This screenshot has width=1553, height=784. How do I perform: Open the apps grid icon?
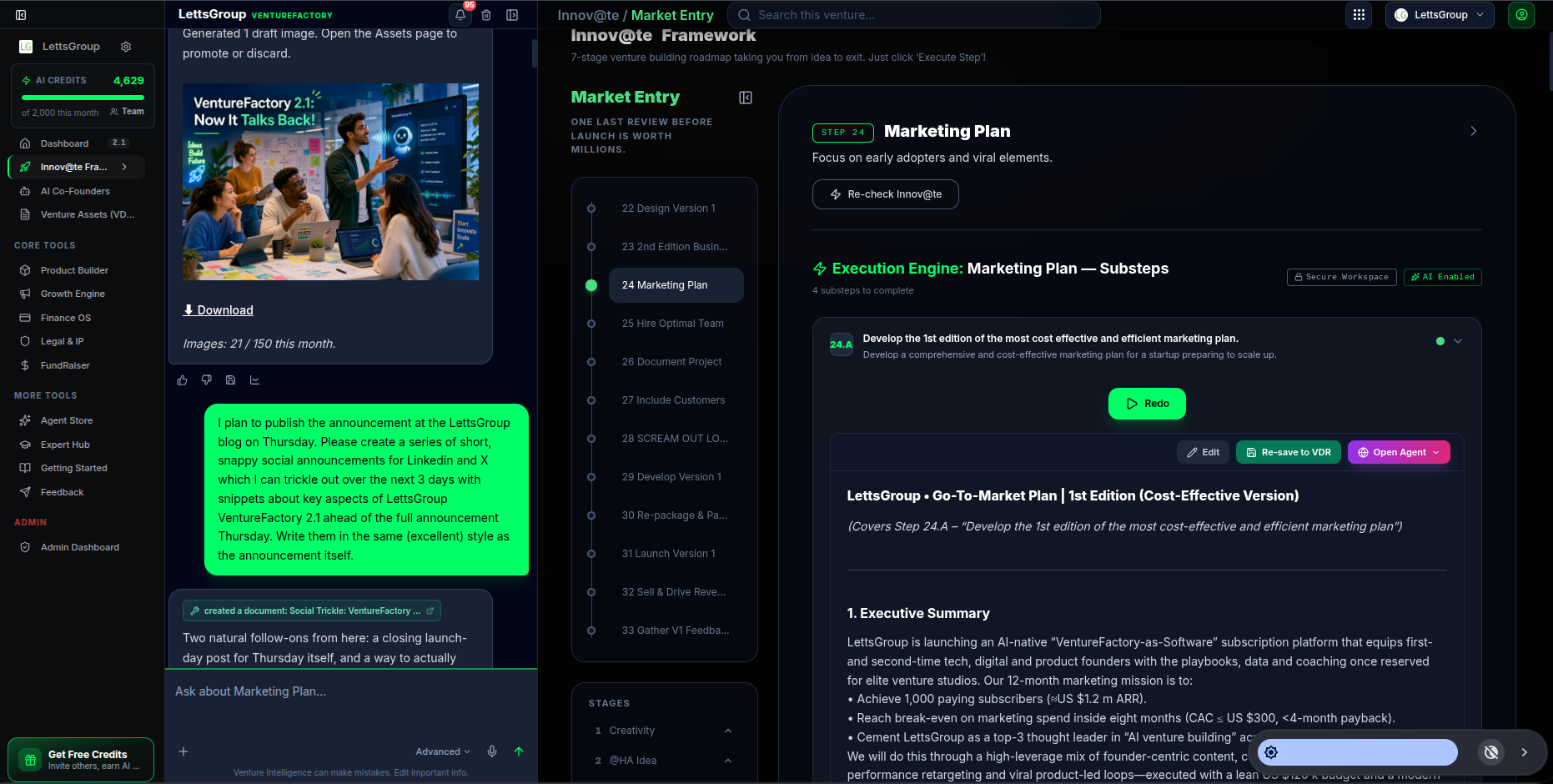coord(1359,15)
